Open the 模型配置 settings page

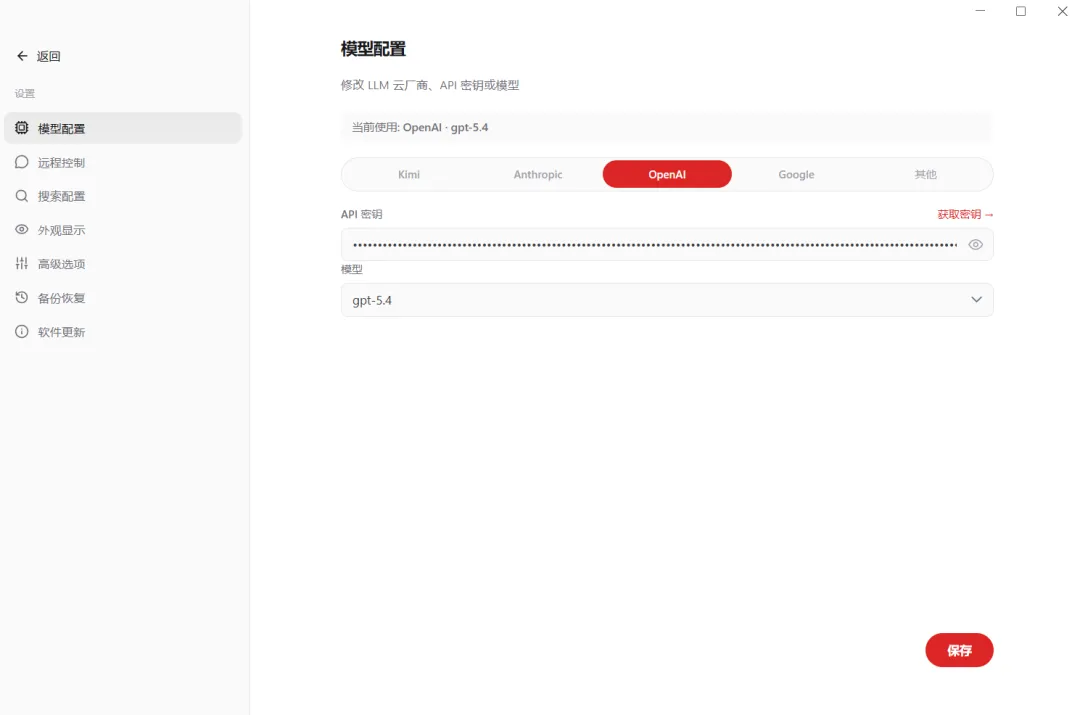point(123,128)
